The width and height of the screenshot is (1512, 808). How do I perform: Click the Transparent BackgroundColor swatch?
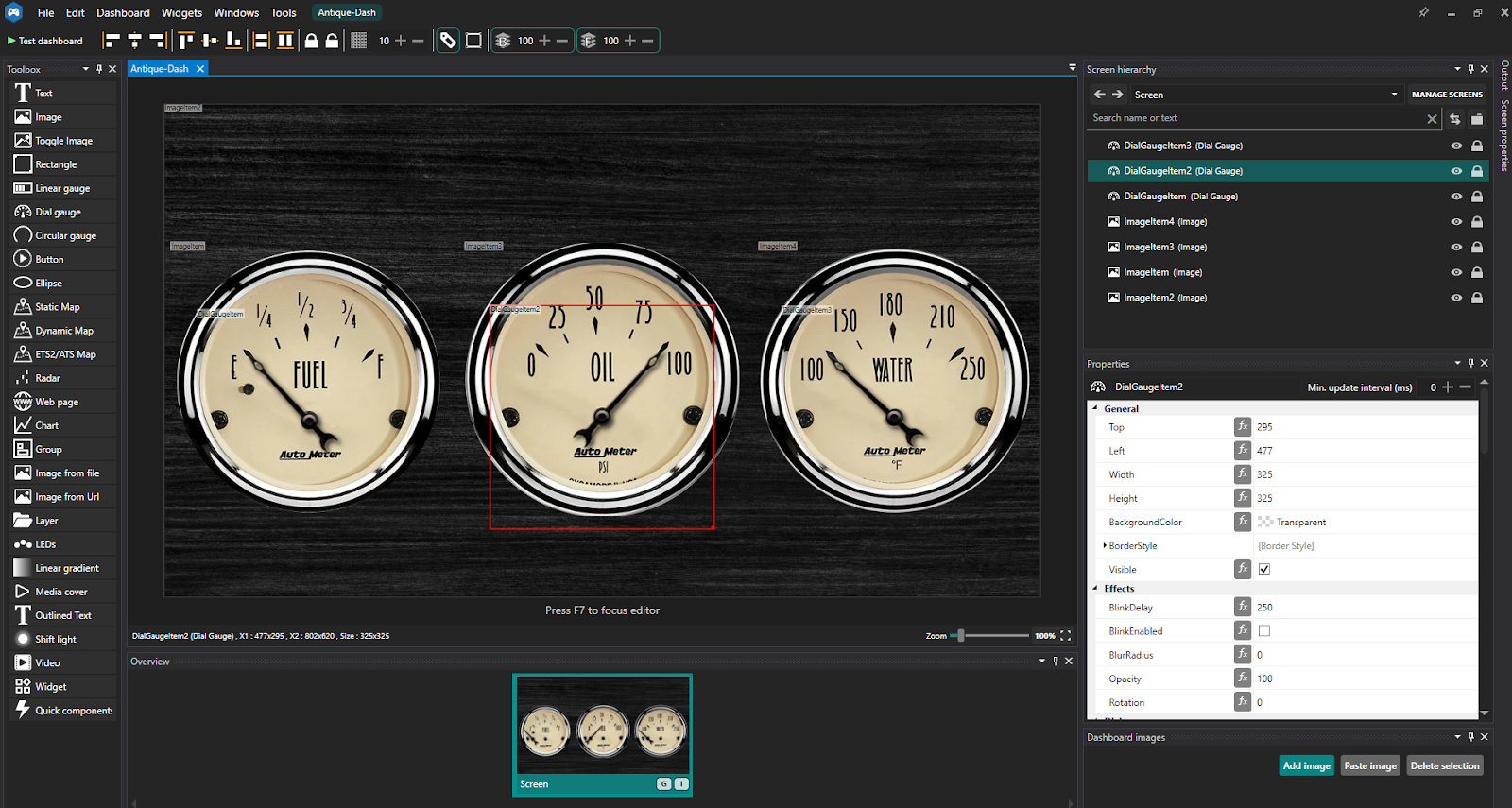pyautogui.click(x=1265, y=522)
